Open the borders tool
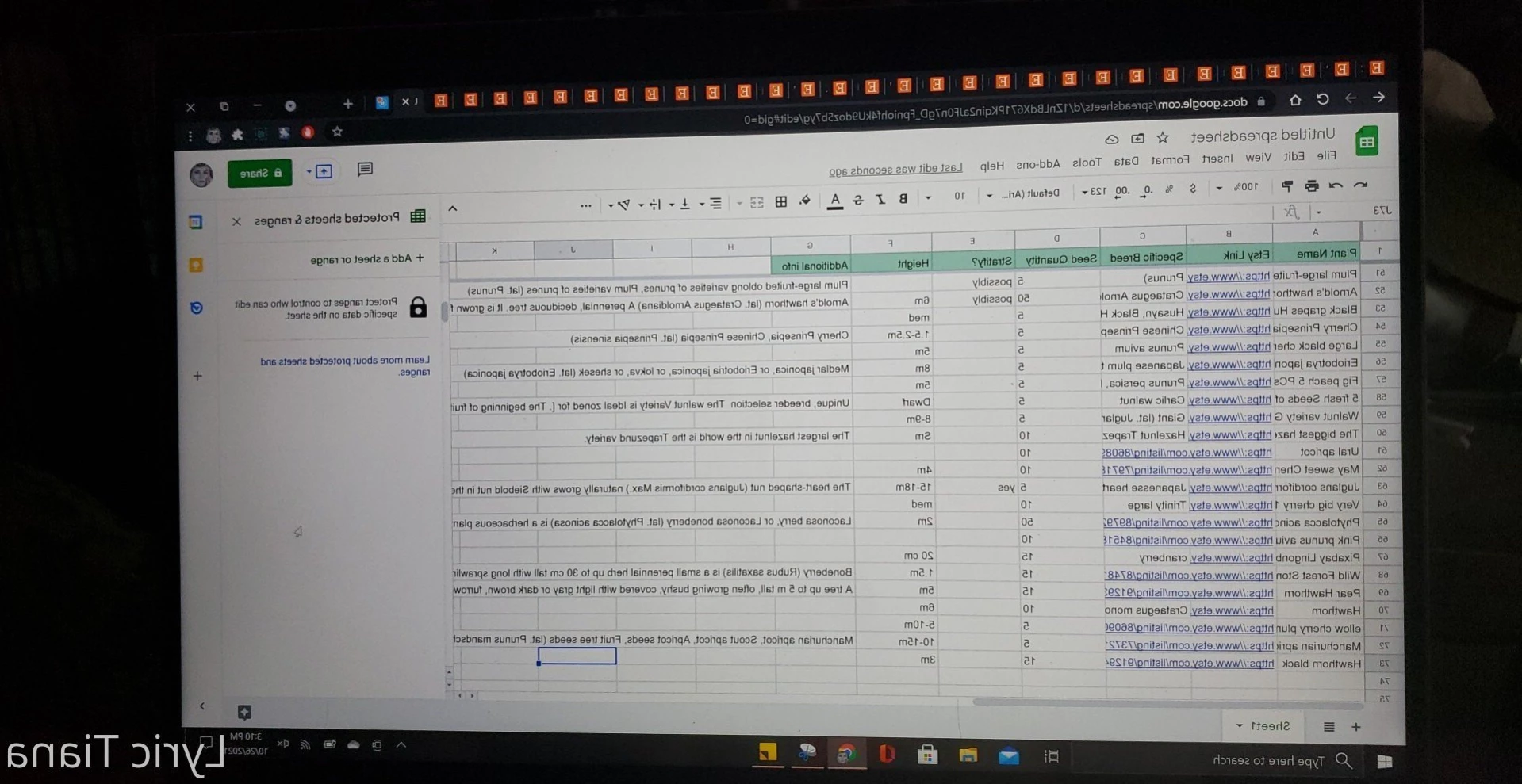The width and height of the screenshot is (1522, 784). [x=781, y=201]
